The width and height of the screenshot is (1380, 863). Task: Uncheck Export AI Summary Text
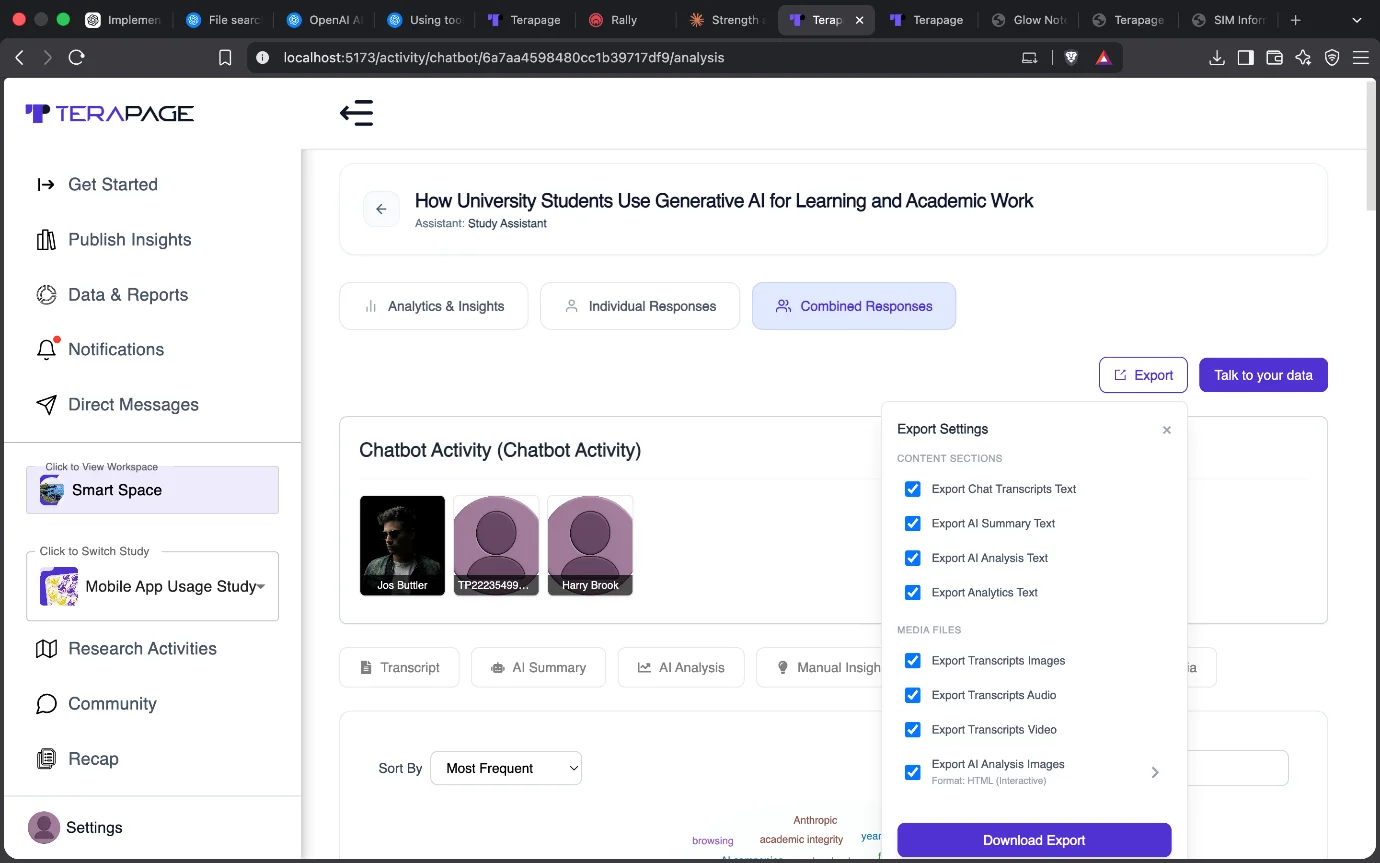(912, 523)
